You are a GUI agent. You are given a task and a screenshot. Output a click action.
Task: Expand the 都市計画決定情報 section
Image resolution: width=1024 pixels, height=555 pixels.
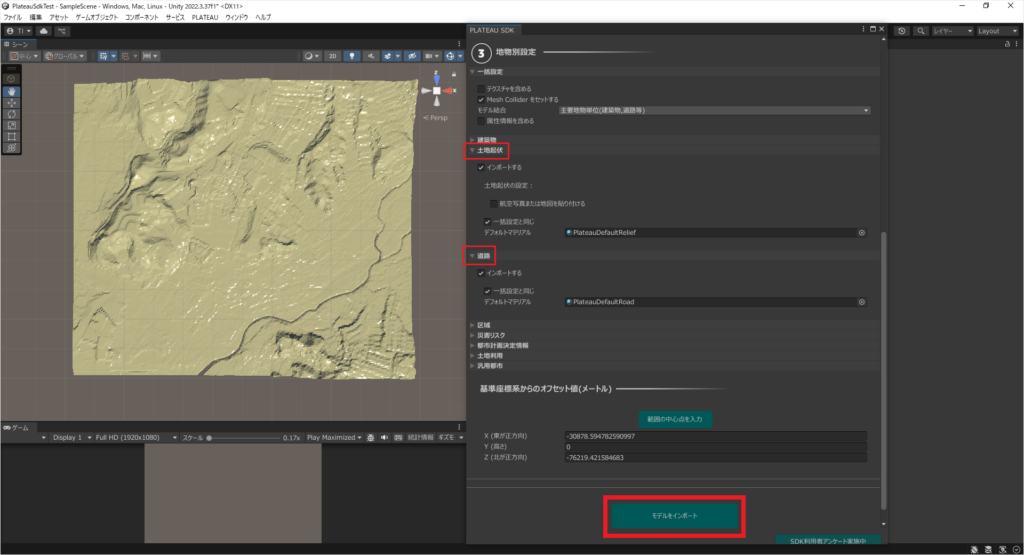pos(499,346)
